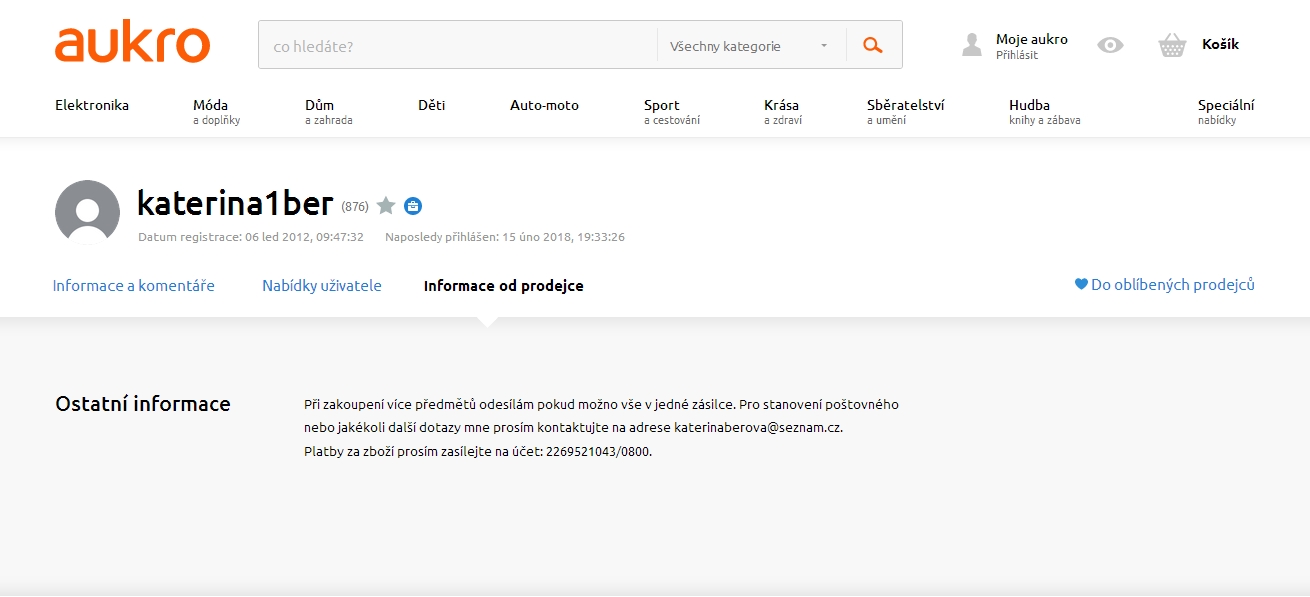The image size is (1310, 597).
Task: Open the watched items eye icon
Action: (1110, 45)
